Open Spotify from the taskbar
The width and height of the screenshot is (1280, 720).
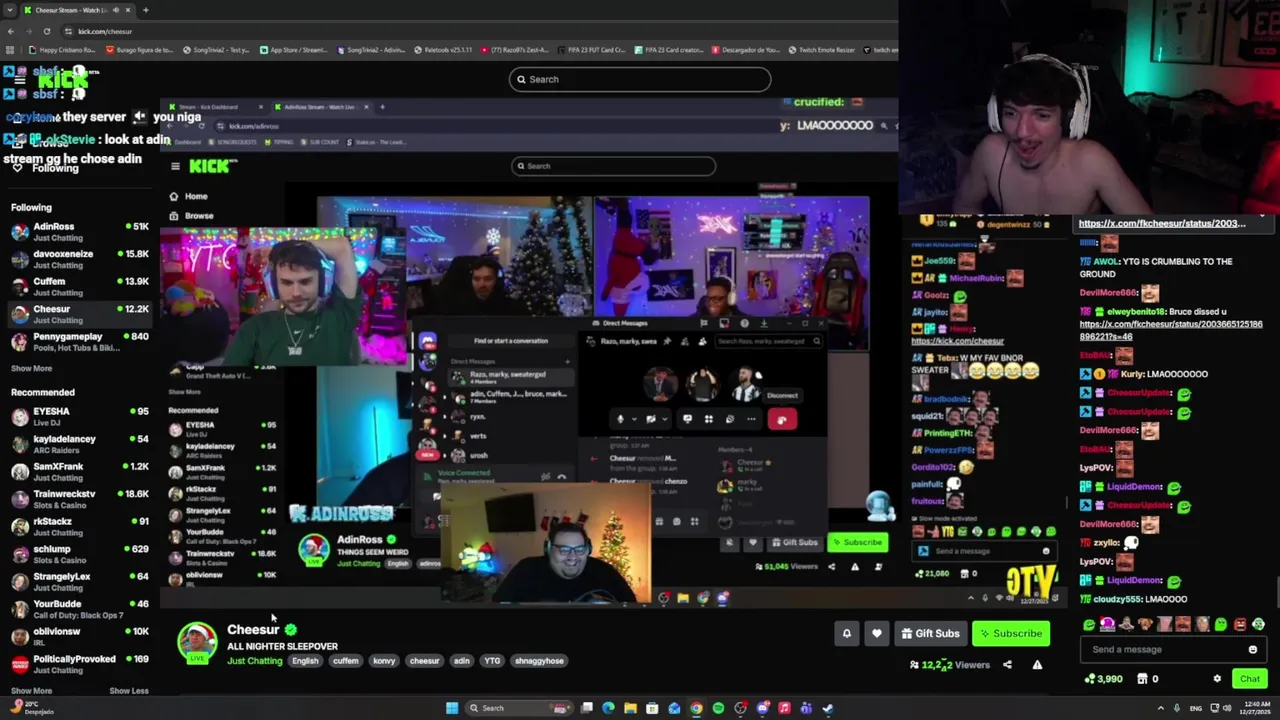pyautogui.click(x=718, y=708)
